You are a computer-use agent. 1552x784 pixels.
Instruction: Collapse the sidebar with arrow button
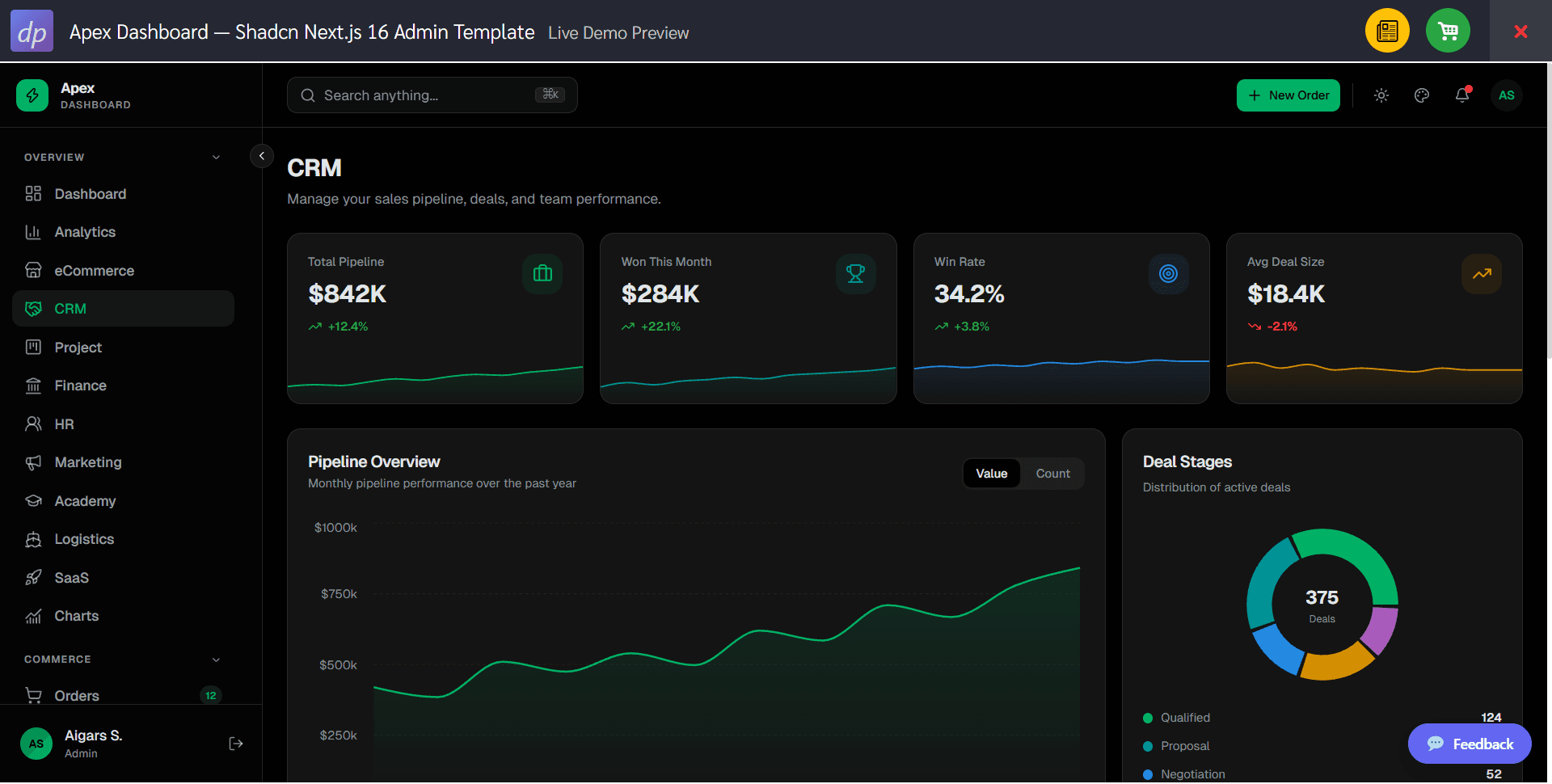point(262,156)
